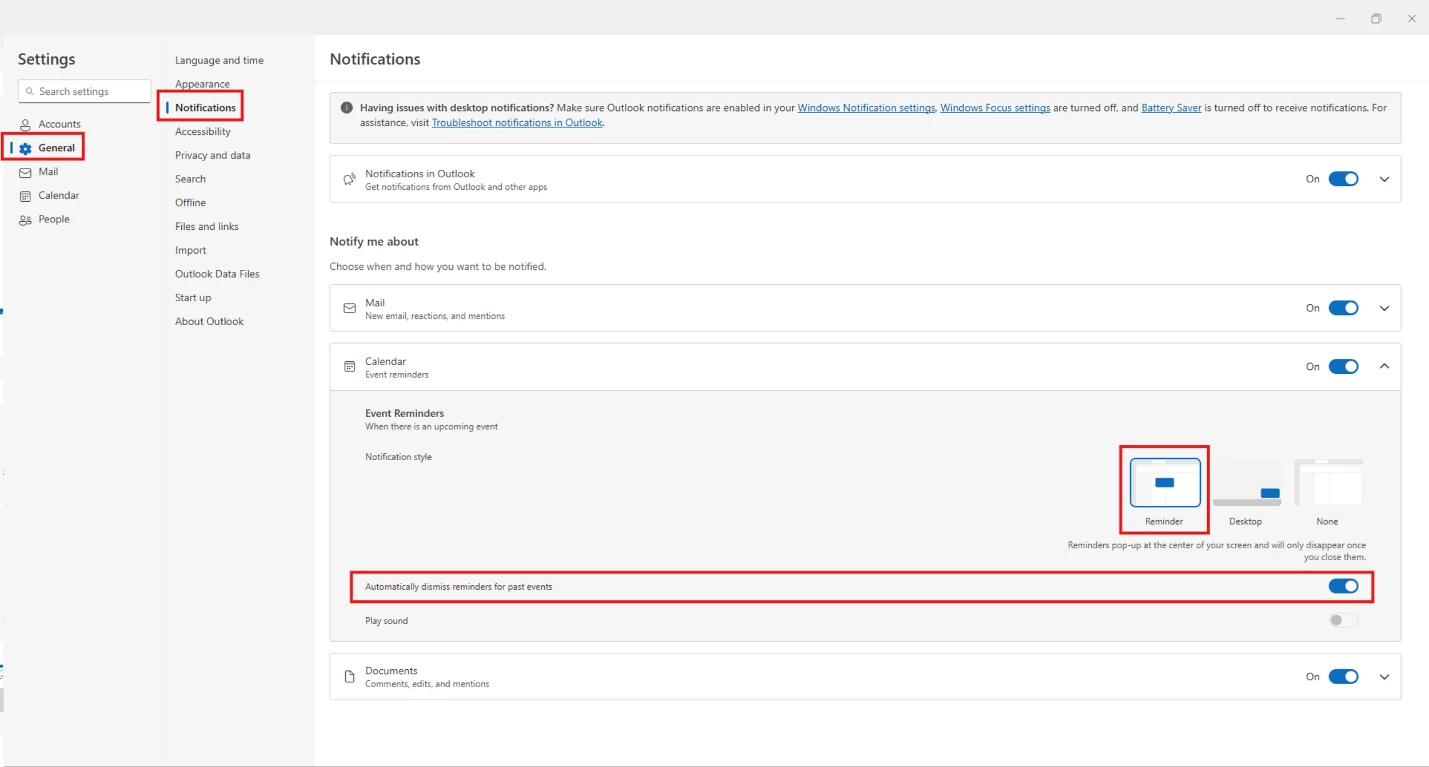Click the Accounts person icon
Viewport: 1429px width, 767px height.
[x=26, y=125]
